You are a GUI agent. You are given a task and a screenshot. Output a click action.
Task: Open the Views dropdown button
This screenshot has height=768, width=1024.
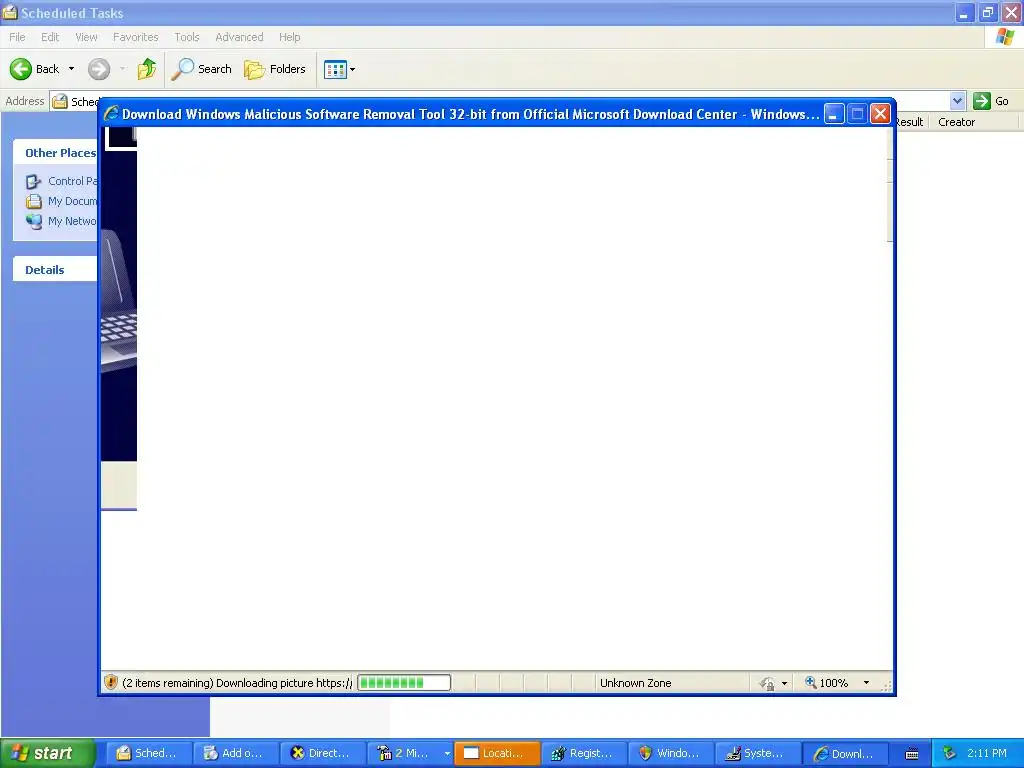(x=340, y=69)
